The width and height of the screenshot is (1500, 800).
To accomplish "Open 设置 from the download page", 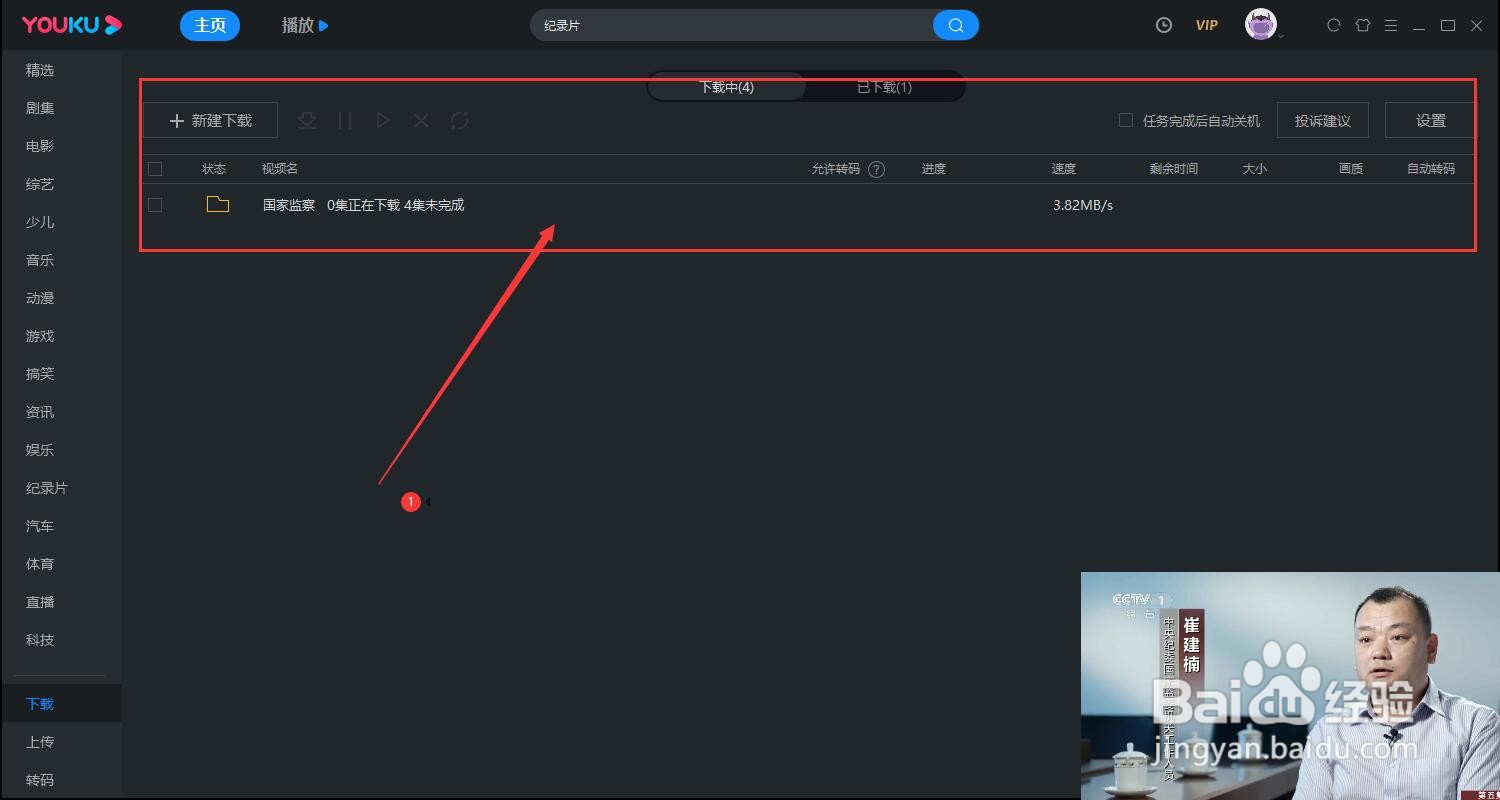I will click(x=1429, y=119).
